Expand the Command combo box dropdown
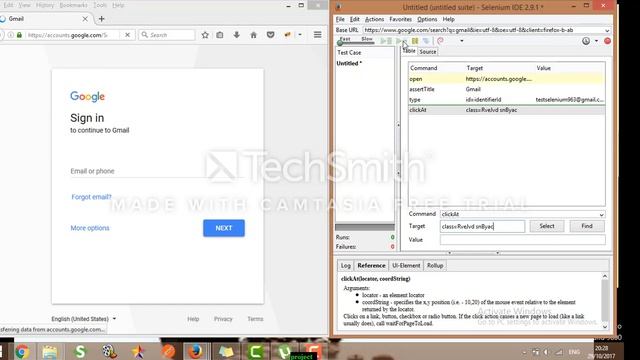The image size is (640, 360). (602, 215)
